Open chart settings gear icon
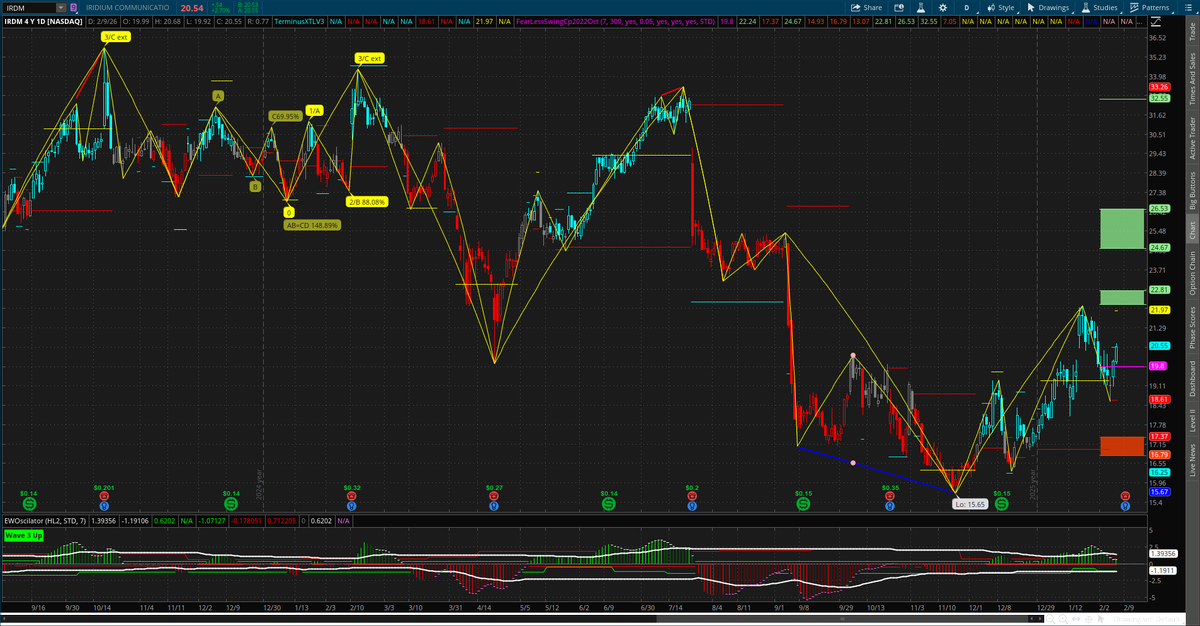Screen dimensions: 1200x626 (x=944, y=7)
